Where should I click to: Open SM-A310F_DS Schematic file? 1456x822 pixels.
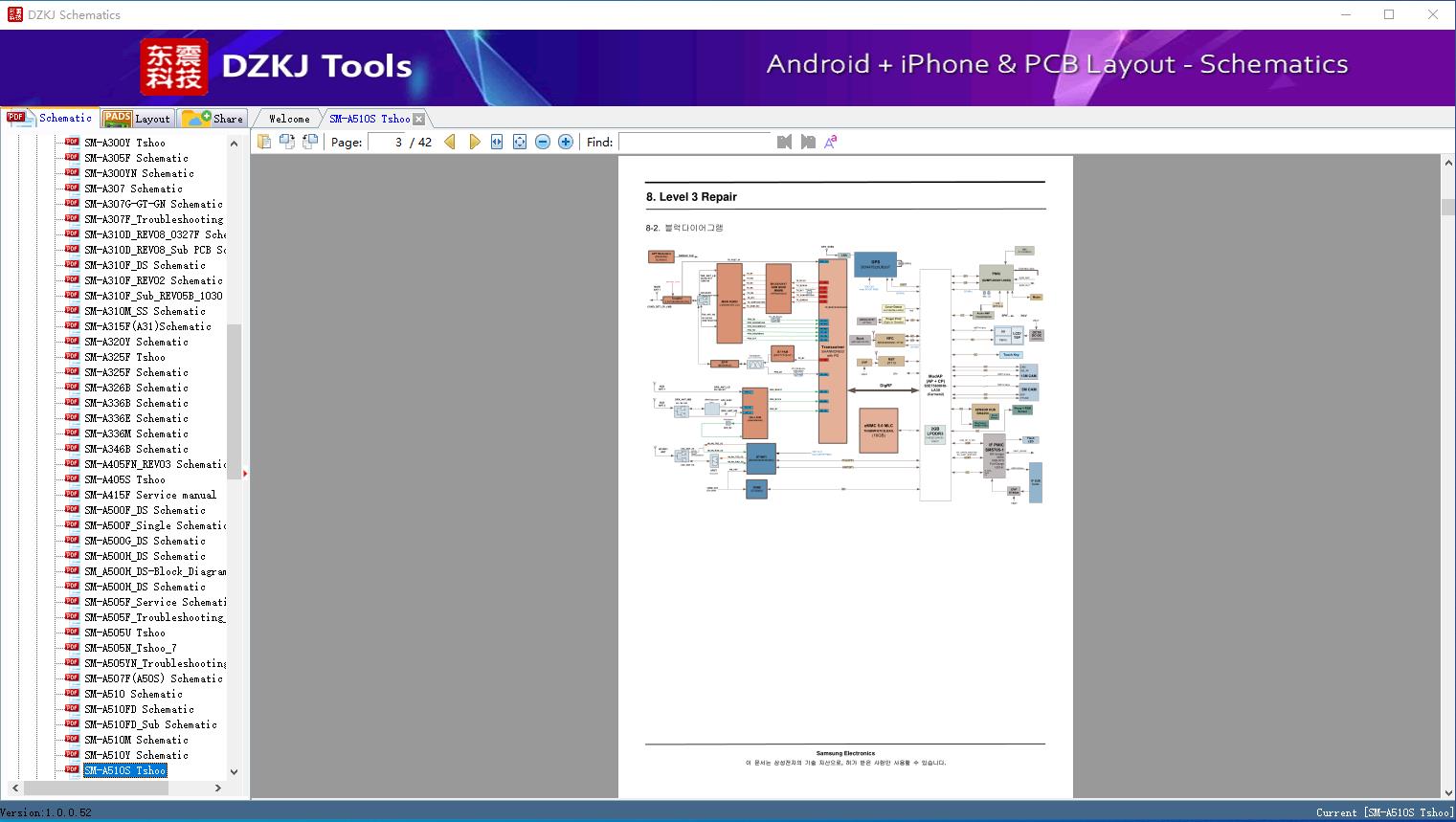click(145, 265)
